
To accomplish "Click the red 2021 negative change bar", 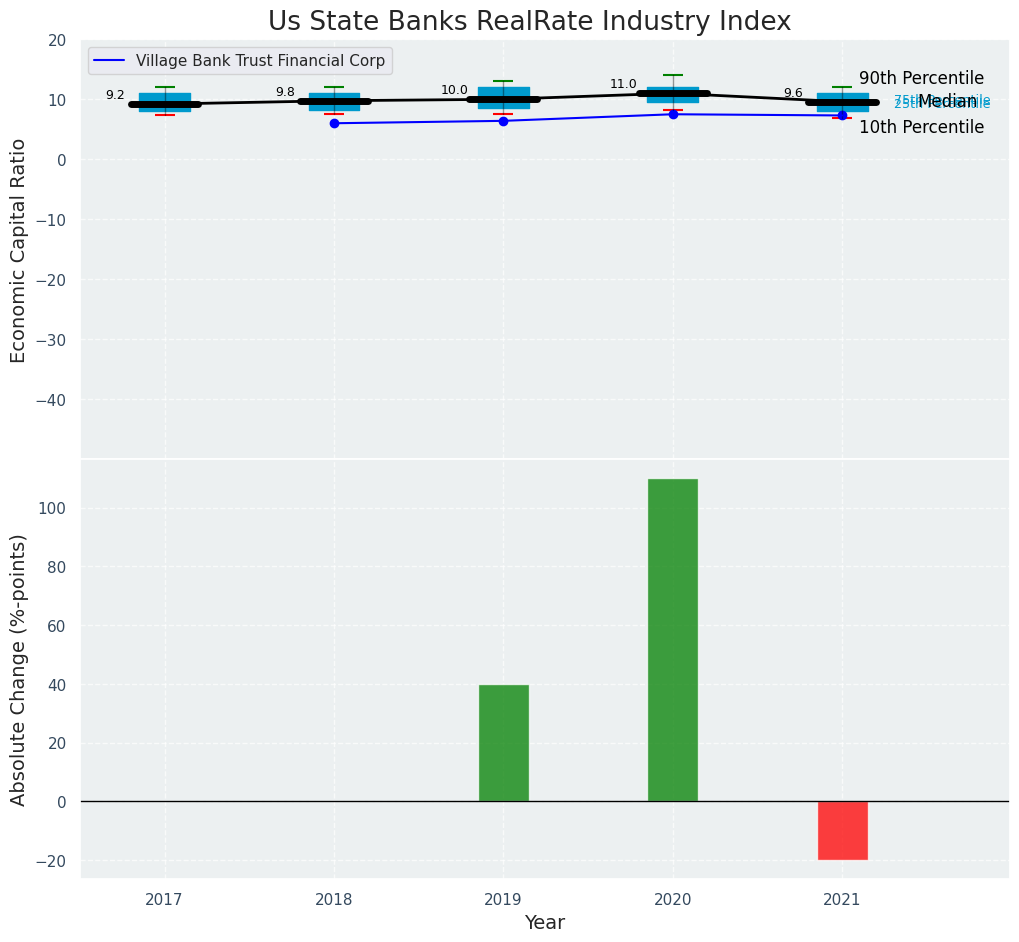I will click(x=842, y=830).
